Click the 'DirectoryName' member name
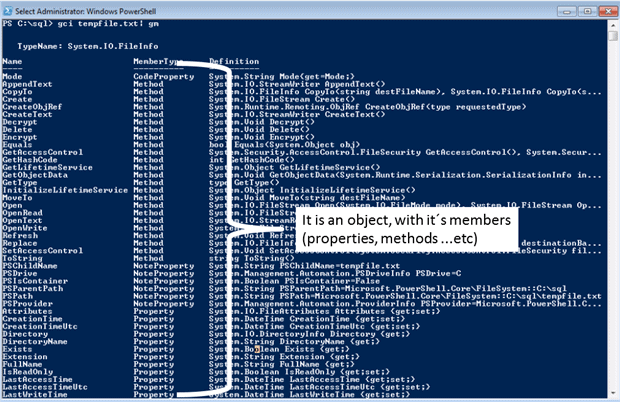Screen dimensions: 620x402 [x=35, y=342]
